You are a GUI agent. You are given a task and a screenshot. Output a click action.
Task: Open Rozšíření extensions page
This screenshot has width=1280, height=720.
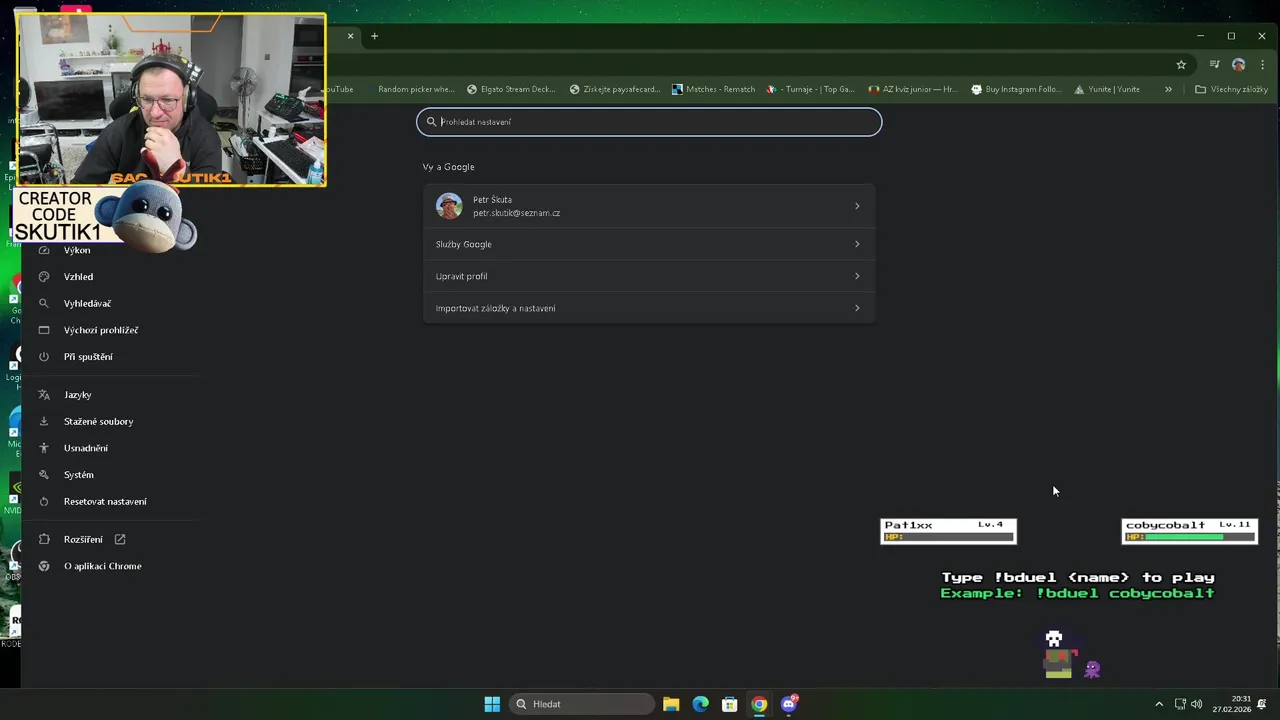(x=83, y=540)
